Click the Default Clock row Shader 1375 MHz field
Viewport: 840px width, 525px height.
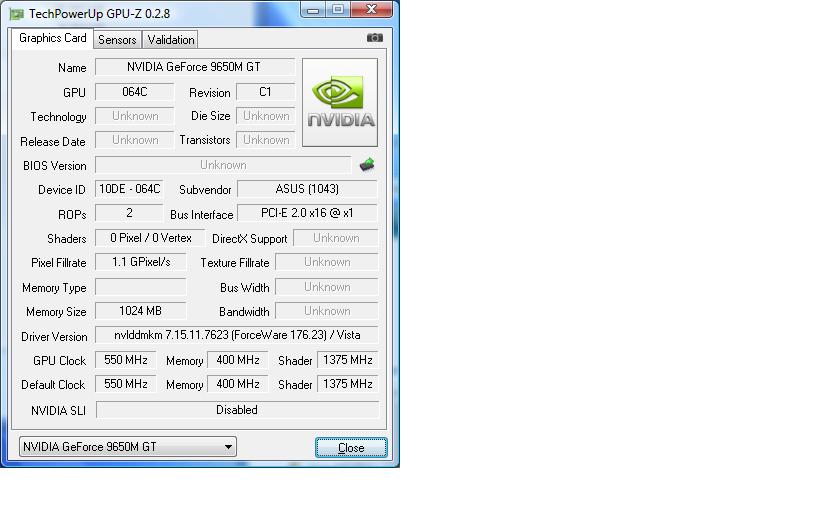tap(348, 384)
